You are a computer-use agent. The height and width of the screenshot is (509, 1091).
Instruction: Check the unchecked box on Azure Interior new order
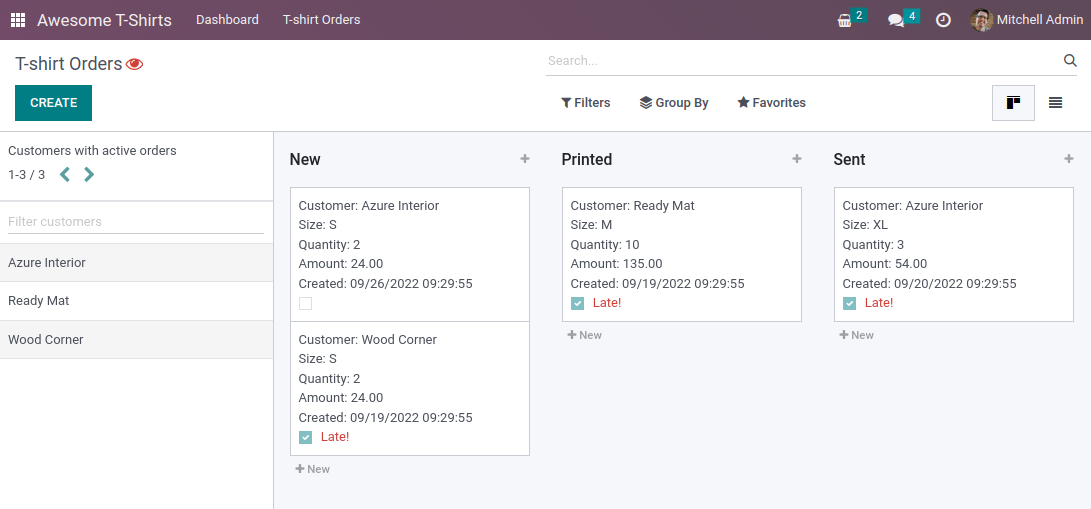[305, 304]
